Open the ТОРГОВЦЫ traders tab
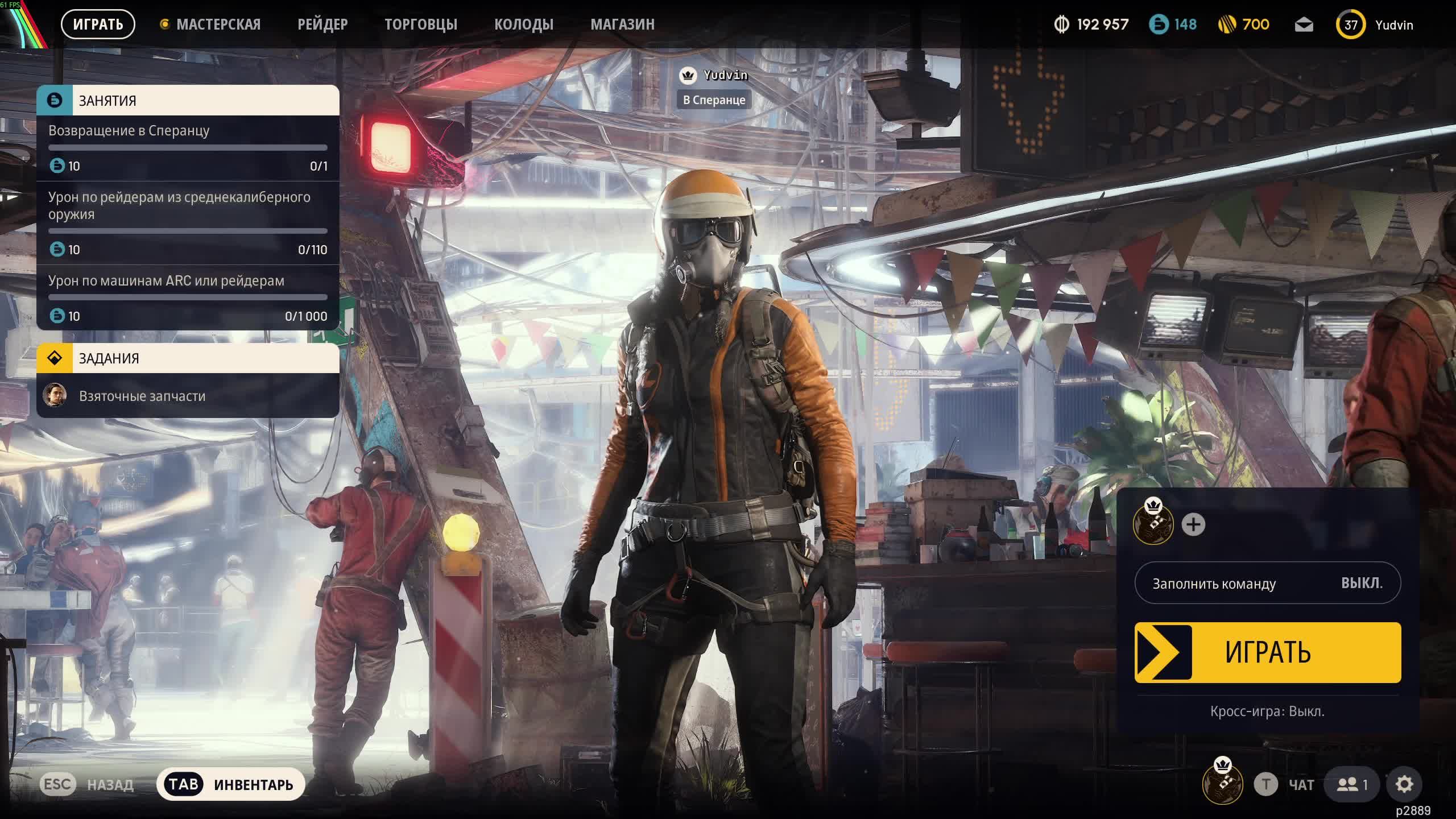 tap(421, 24)
